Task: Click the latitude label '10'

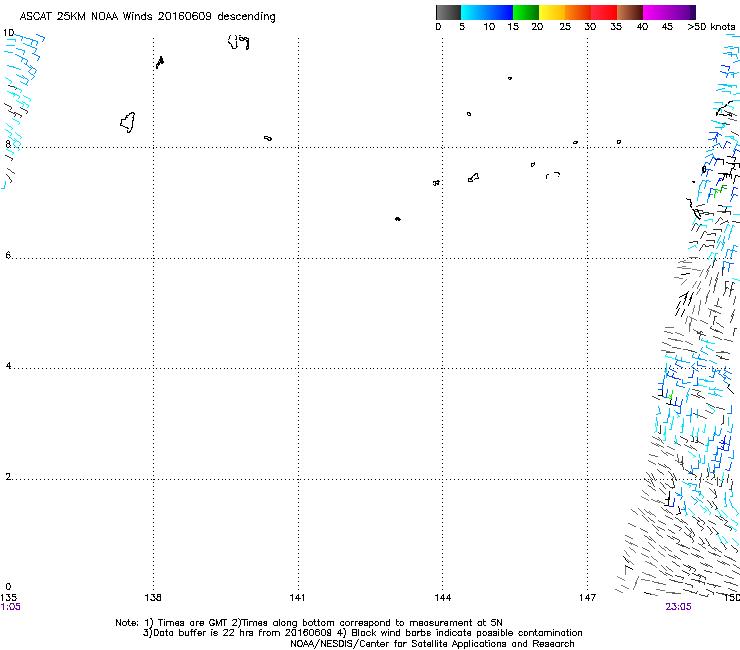Action: pyautogui.click(x=8, y=33)
